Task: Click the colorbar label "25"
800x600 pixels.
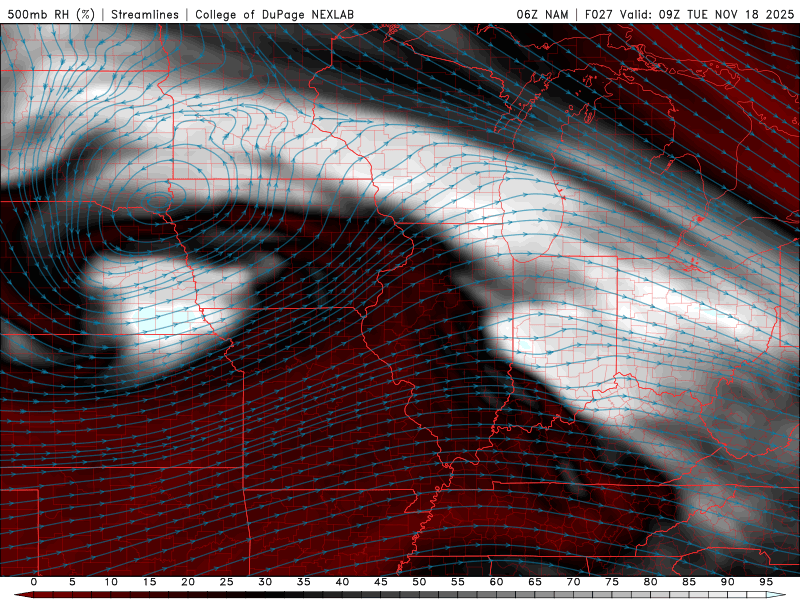Action: (x=227, y=582)
